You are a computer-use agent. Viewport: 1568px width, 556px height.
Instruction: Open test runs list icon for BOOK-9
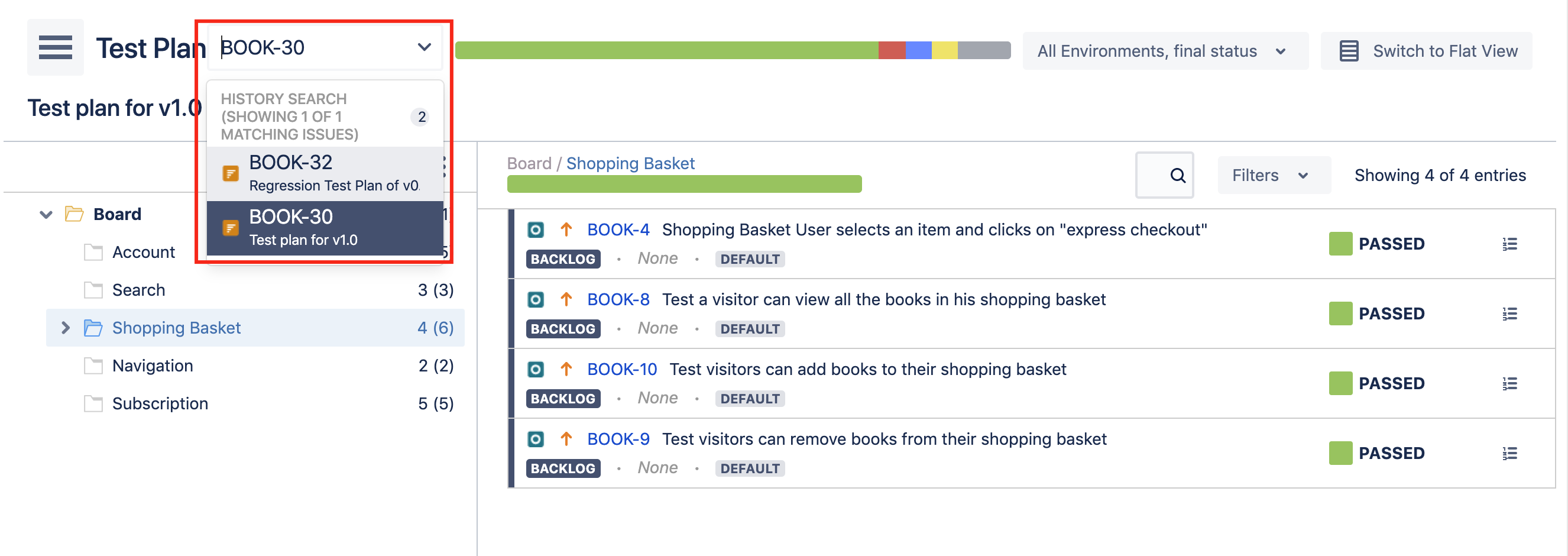tap(1509, 454)
